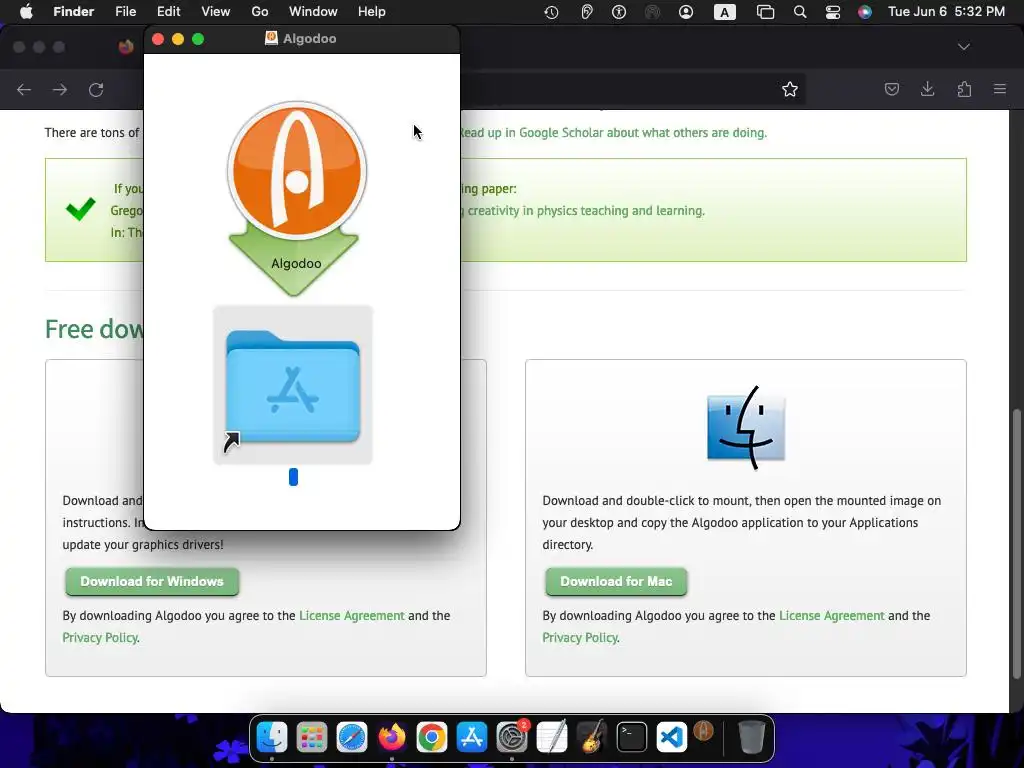Click the Siri icon in menu bar

tap(865, 12)
